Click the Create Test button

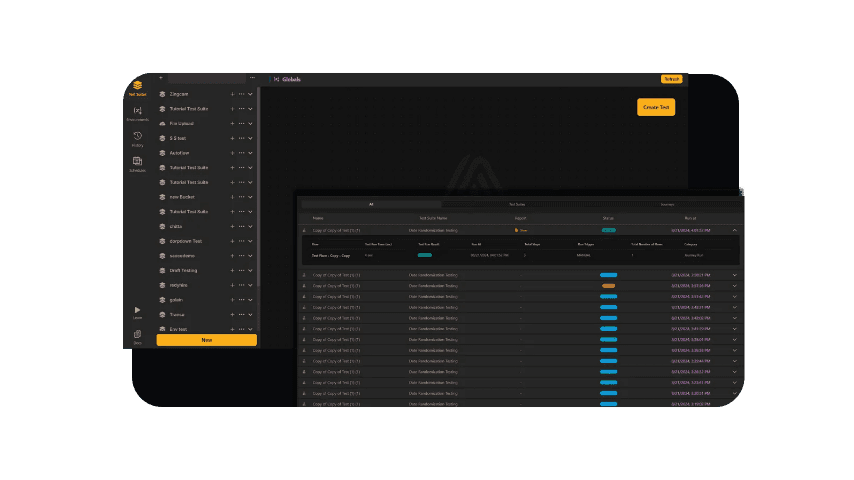coord(657,107)
